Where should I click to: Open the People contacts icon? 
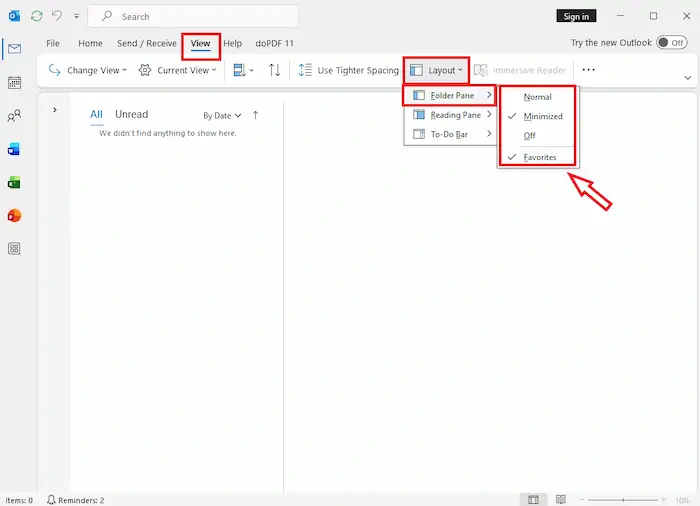pyautogui.click(x=14, y=116)
